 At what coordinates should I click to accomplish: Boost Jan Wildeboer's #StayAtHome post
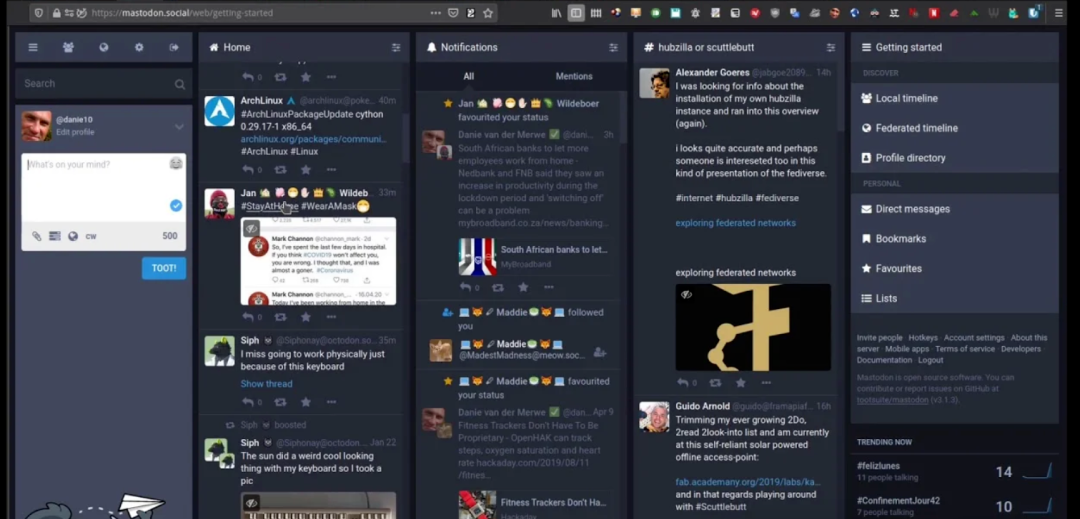280,317
